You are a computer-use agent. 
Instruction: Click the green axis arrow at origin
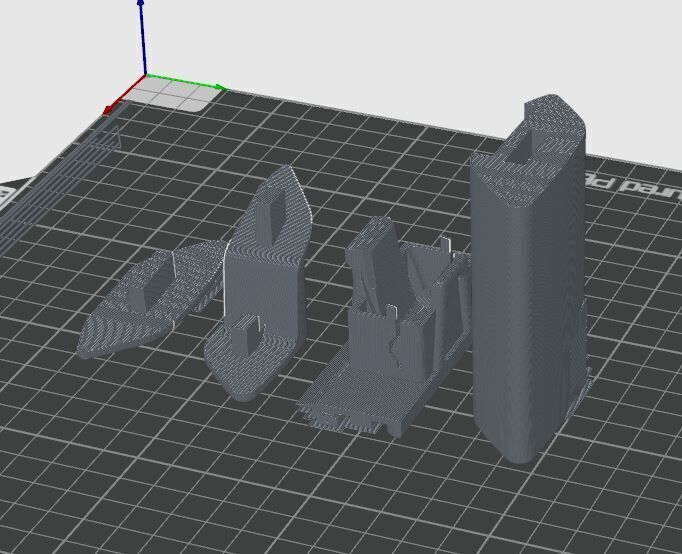[x=186, y=83]
